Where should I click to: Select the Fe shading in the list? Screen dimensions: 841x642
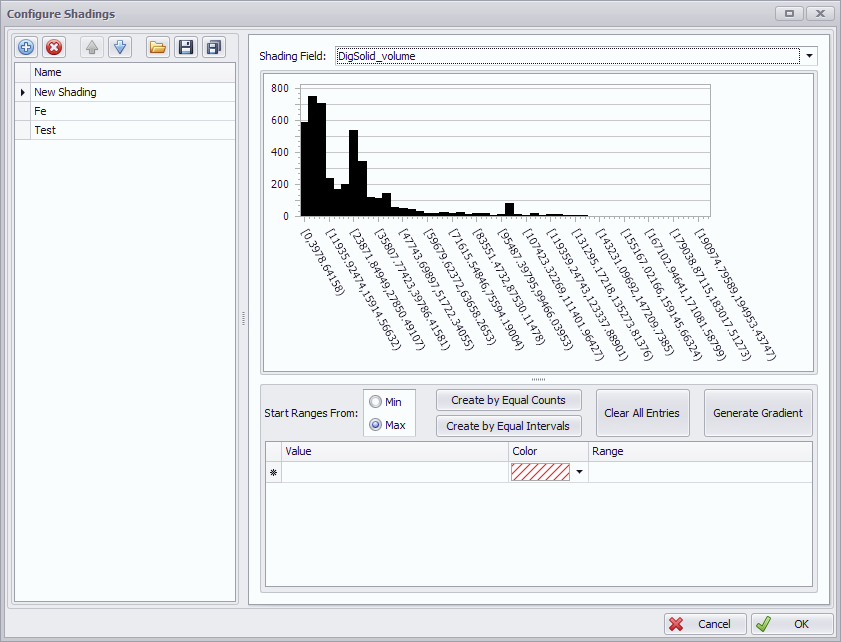pyautogui.click(x=41, y=111)
